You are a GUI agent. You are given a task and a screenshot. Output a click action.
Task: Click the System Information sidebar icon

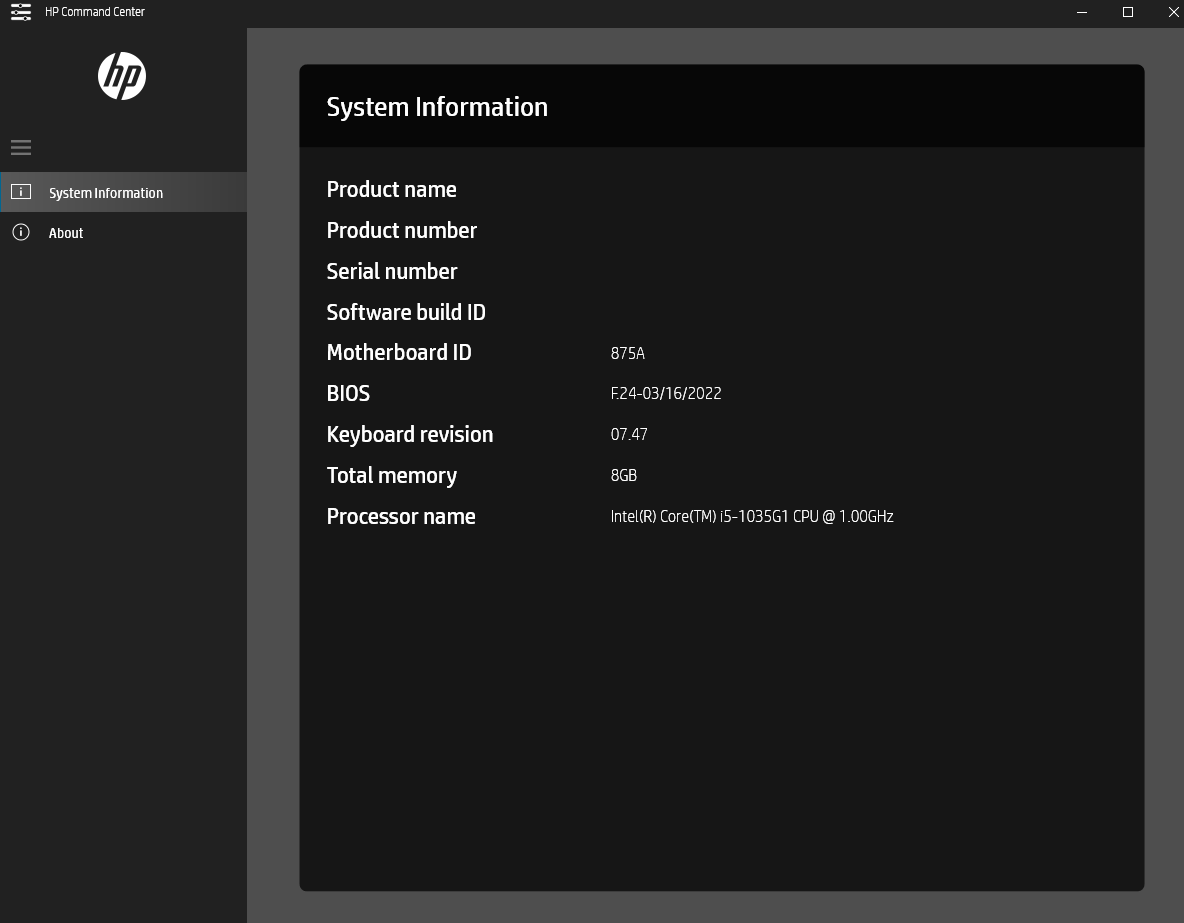pyautogui.click(x=21, y=192)
